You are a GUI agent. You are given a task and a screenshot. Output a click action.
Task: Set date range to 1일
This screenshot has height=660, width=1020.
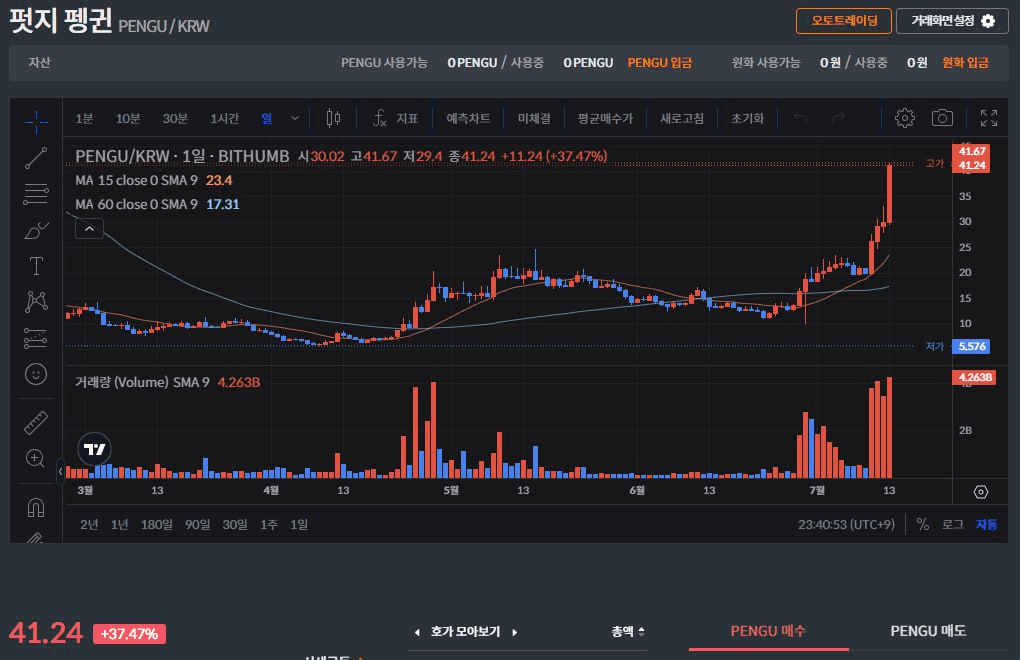click(x=299, y=524)
